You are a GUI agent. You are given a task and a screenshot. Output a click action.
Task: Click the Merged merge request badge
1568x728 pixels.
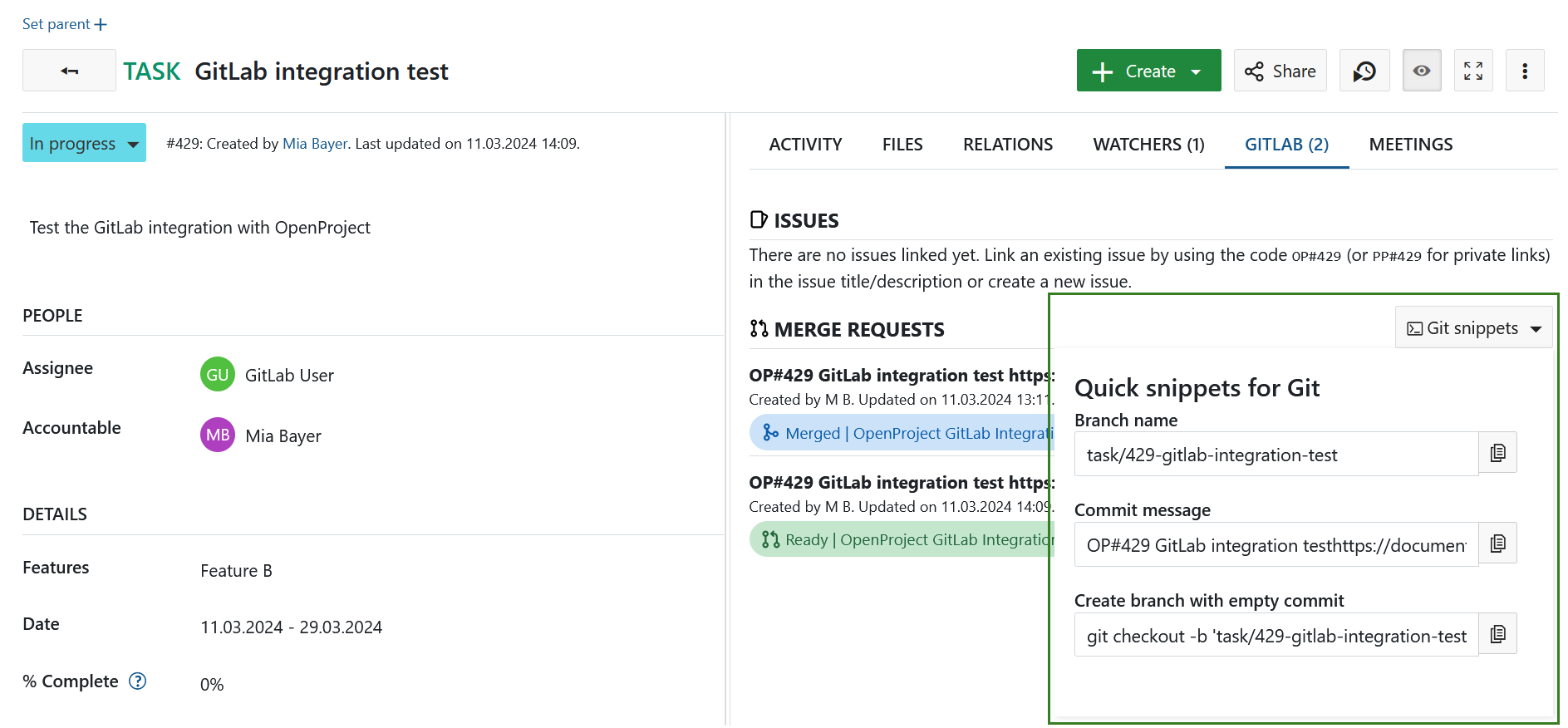click(x=902, y=433)
